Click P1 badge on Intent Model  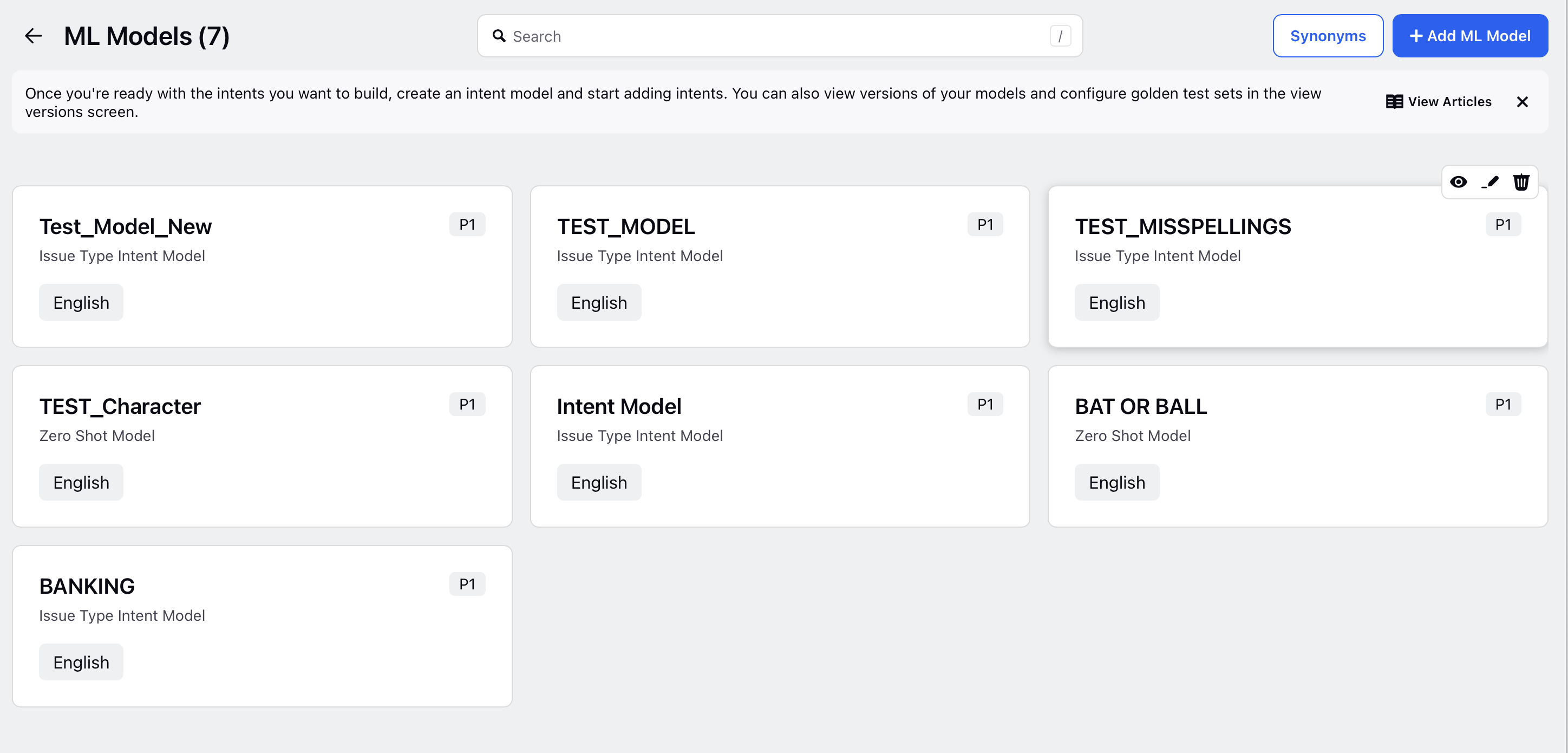pos(985,404)
